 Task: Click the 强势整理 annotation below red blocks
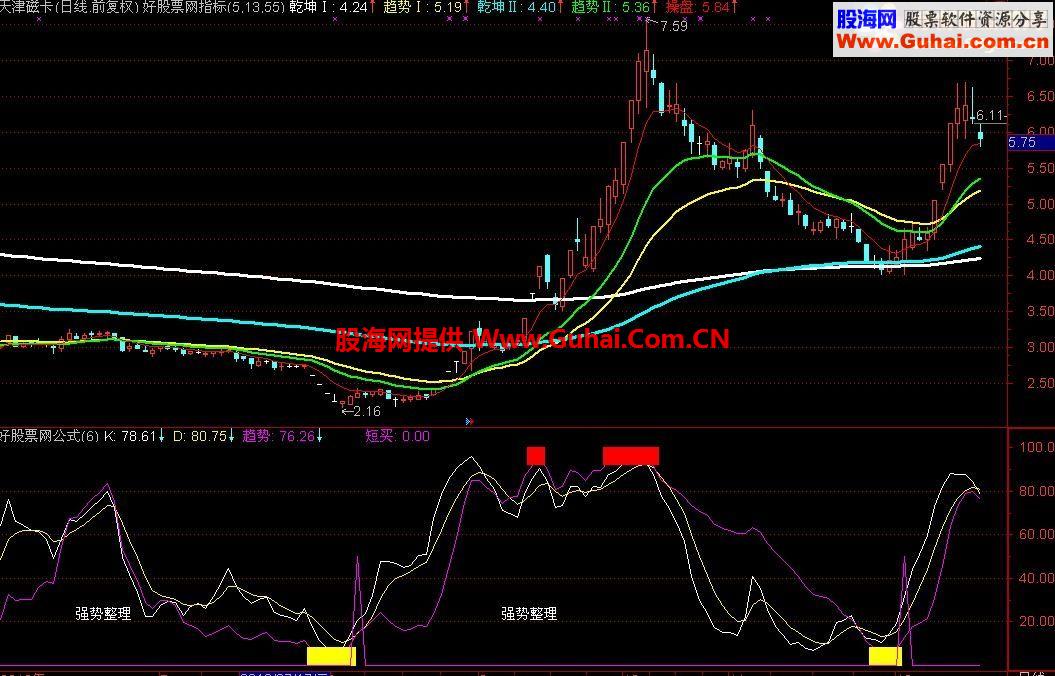(529, 613)
